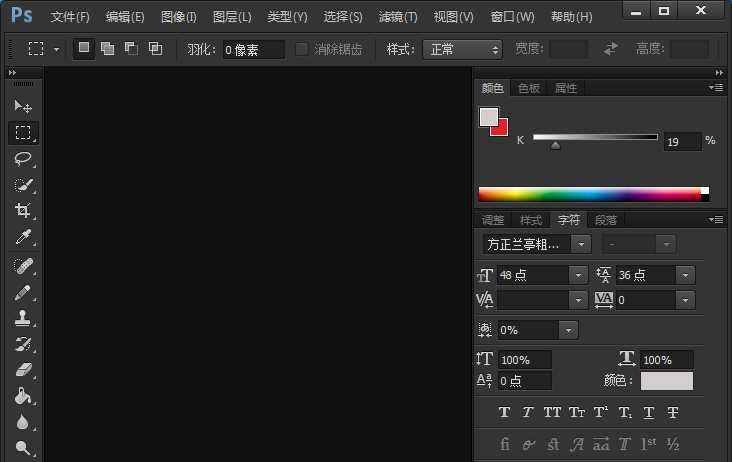The image size is (732, 462).
Task: Click the discretionary ligatures st icon
Action: pyautogui.click(x=553, y=444)
